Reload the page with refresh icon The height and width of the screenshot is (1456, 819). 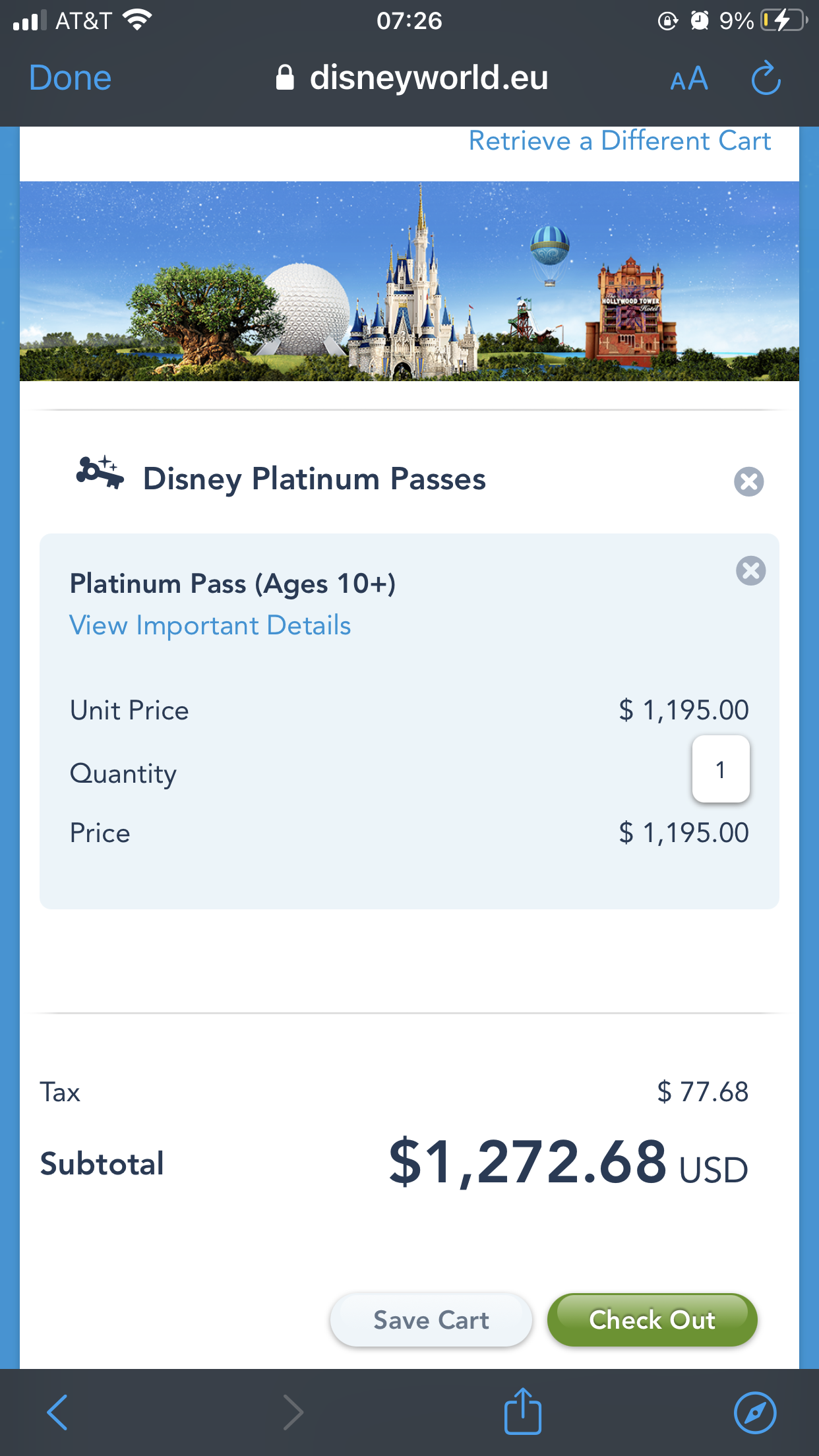(766, 78)
